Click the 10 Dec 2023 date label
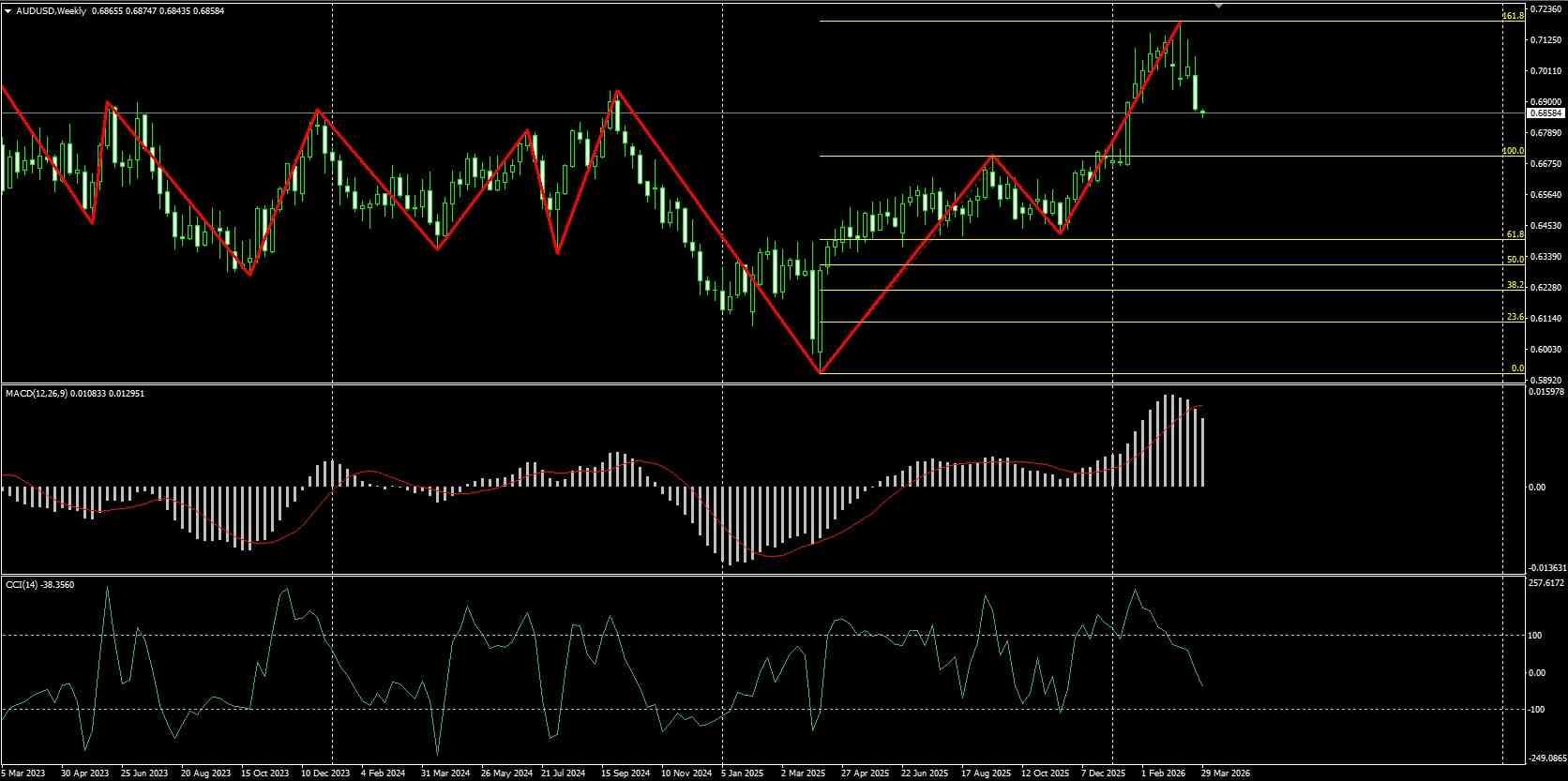This screenshot has height=781, width=1568. pyautogui.click(x=325, y=773)
